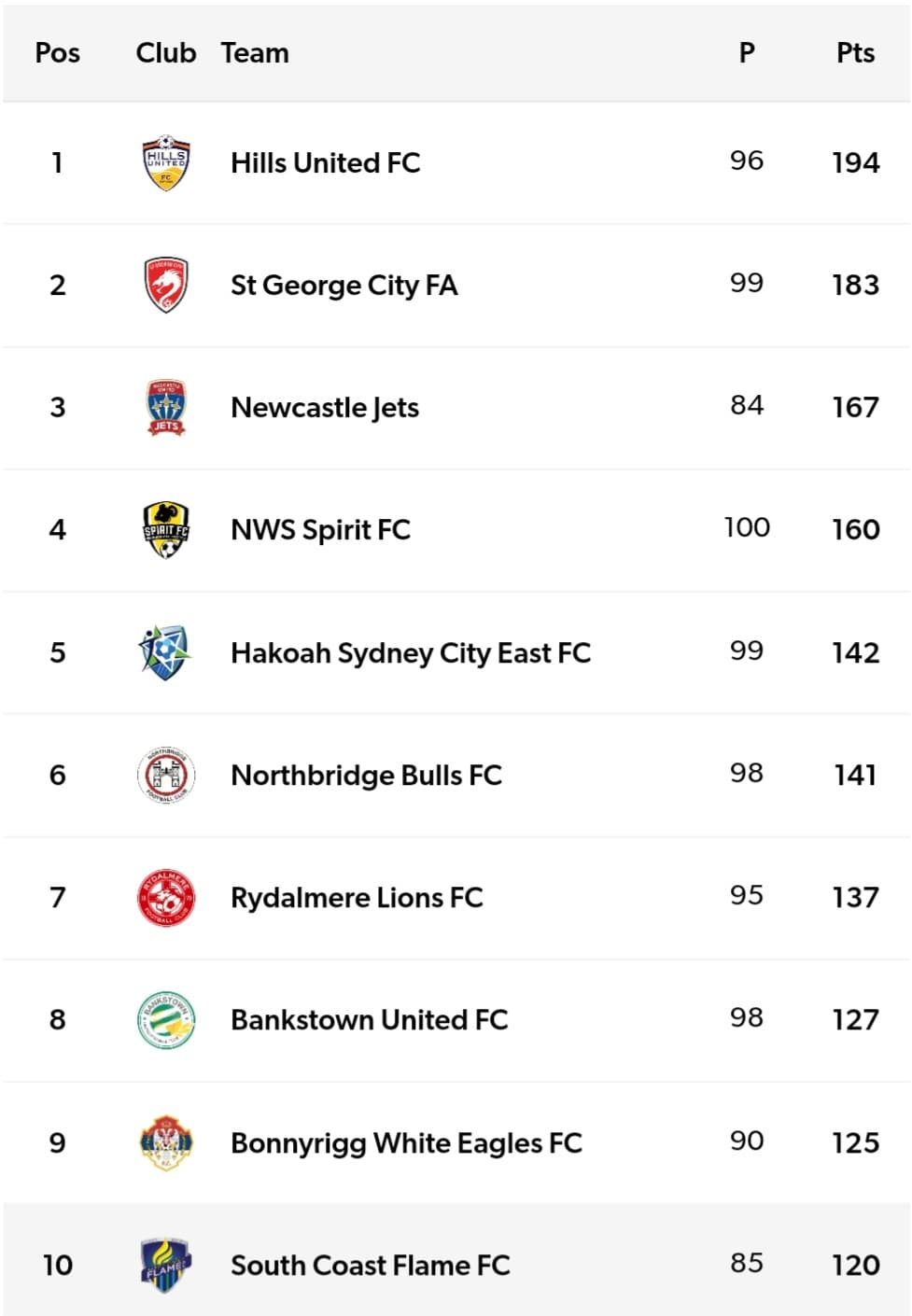Screen dimensions: 912x1316
Task: Select the NWS Spirit FC badge
Action: [x=165, y=529]
